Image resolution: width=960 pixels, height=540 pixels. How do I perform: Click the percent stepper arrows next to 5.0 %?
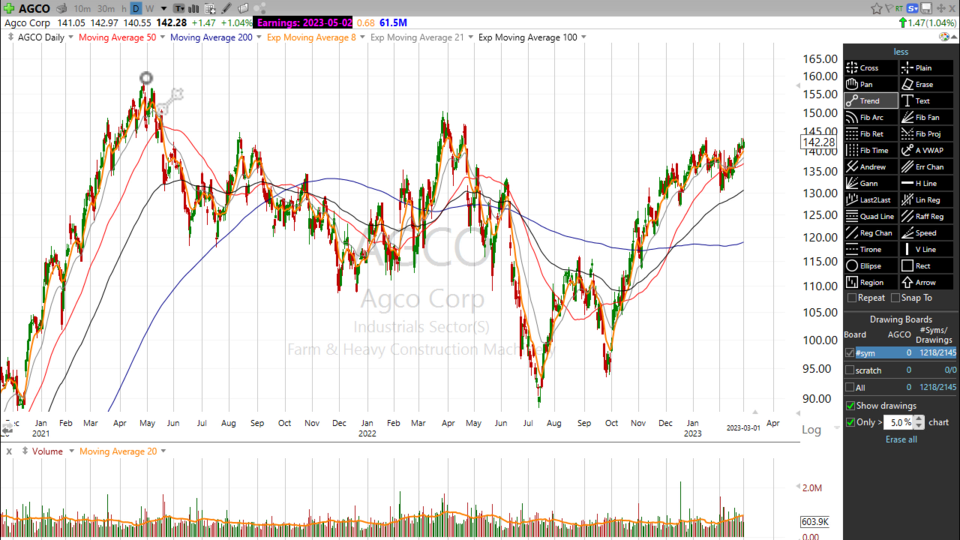click(919, 422)
